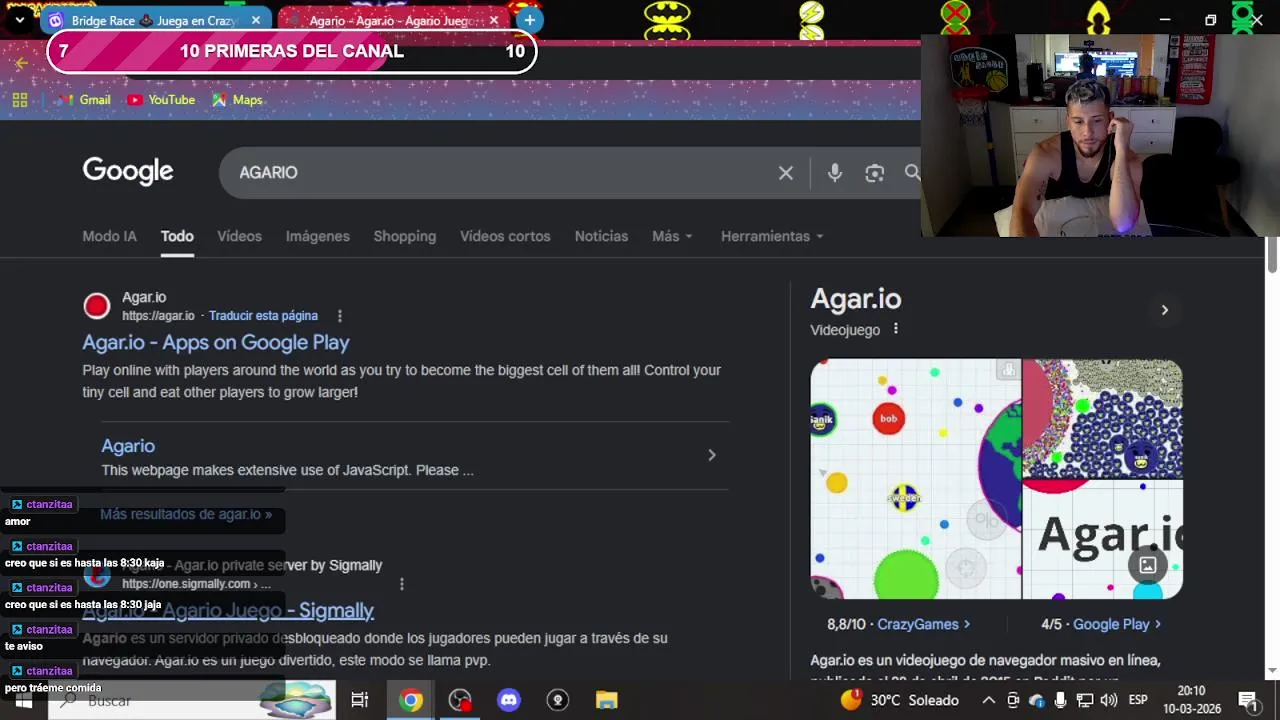Viewport: 1280px width, 720px height.
Task: Open File Explorer from the taskbar
Action: pos(607,700)
